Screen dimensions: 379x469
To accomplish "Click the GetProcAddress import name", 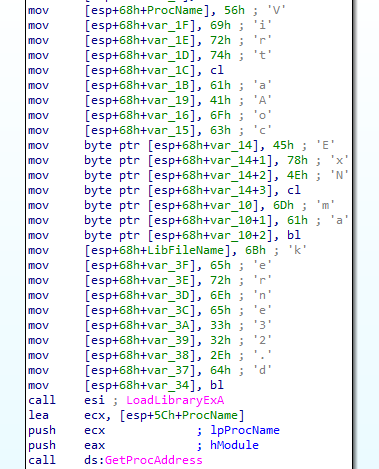I will [x=154, y=460].
